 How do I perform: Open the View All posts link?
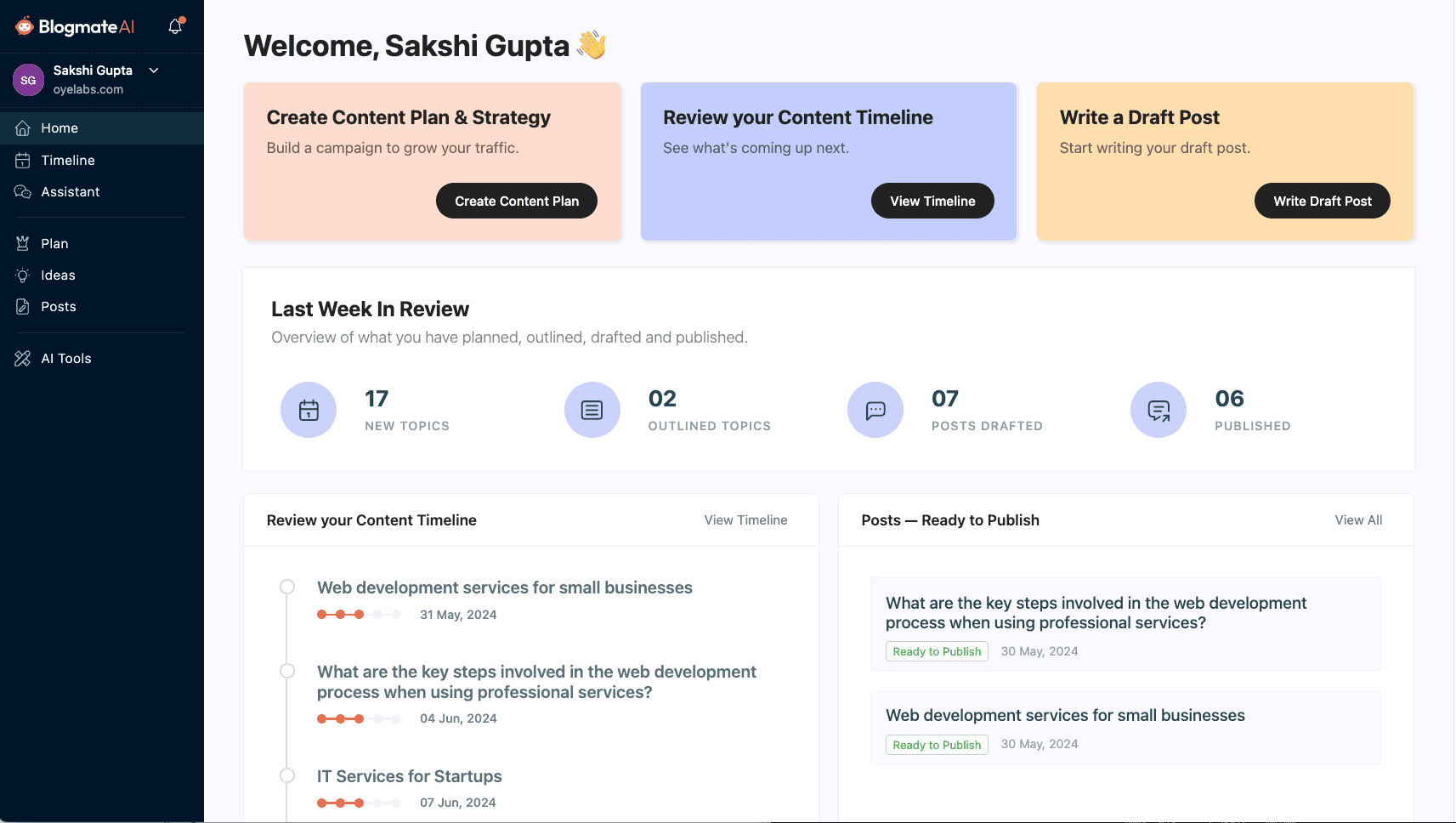1357,520
